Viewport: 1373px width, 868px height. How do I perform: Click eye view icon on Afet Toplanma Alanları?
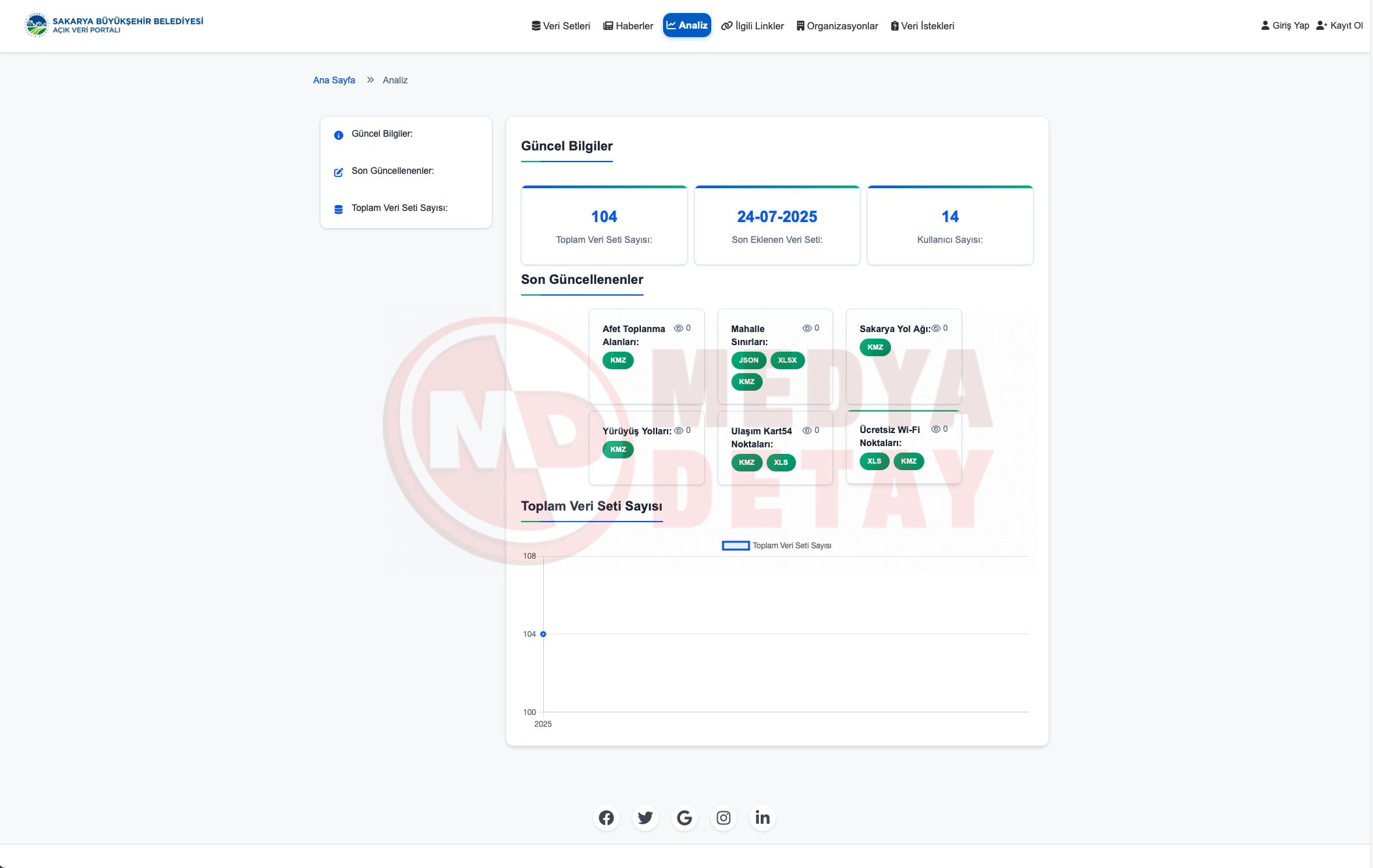(678, 329)
